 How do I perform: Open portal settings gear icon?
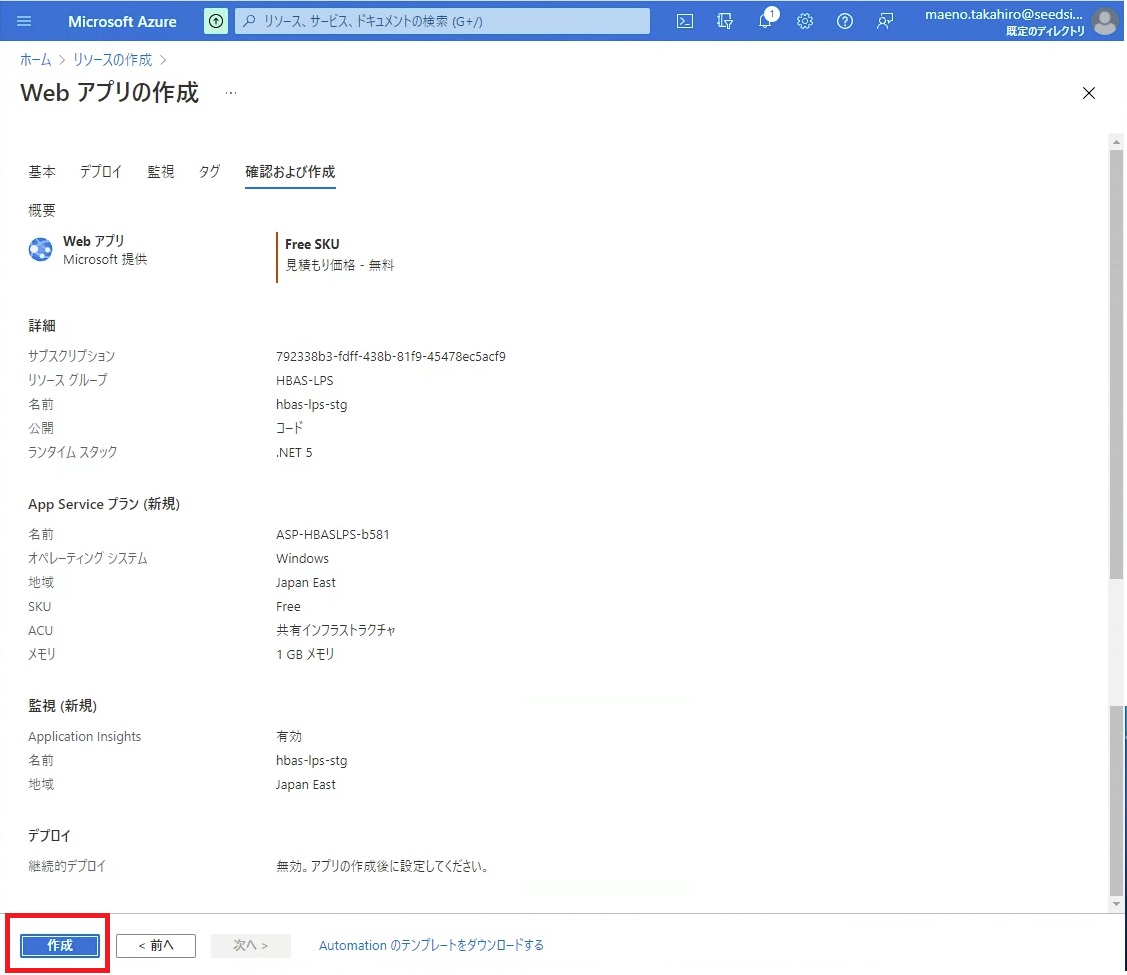(805, 21)
